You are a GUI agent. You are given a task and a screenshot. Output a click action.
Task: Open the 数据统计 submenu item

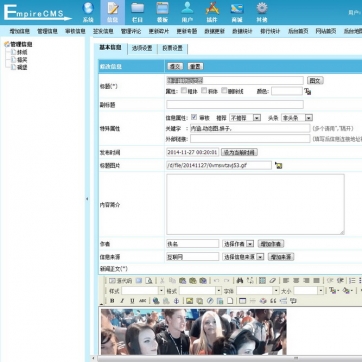click(x=242, y=31)
